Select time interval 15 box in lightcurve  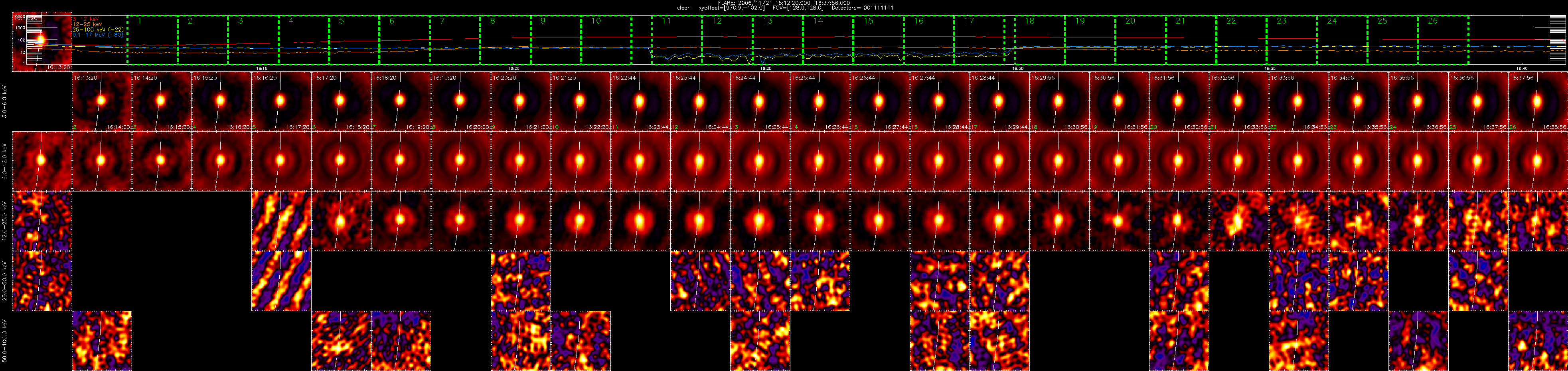click(x=878, y=40)
